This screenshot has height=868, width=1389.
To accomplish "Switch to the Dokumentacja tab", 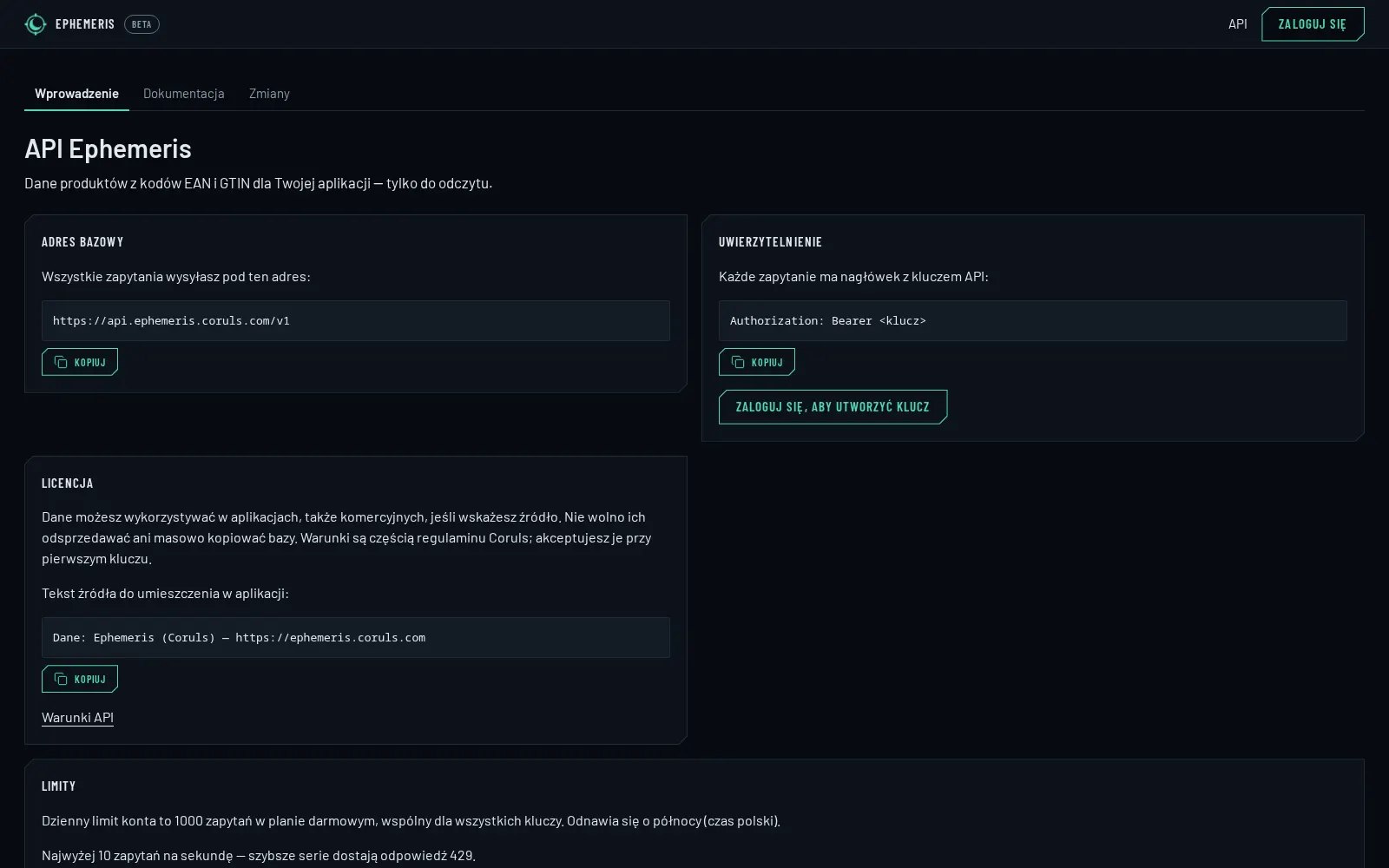I will 183,93.
